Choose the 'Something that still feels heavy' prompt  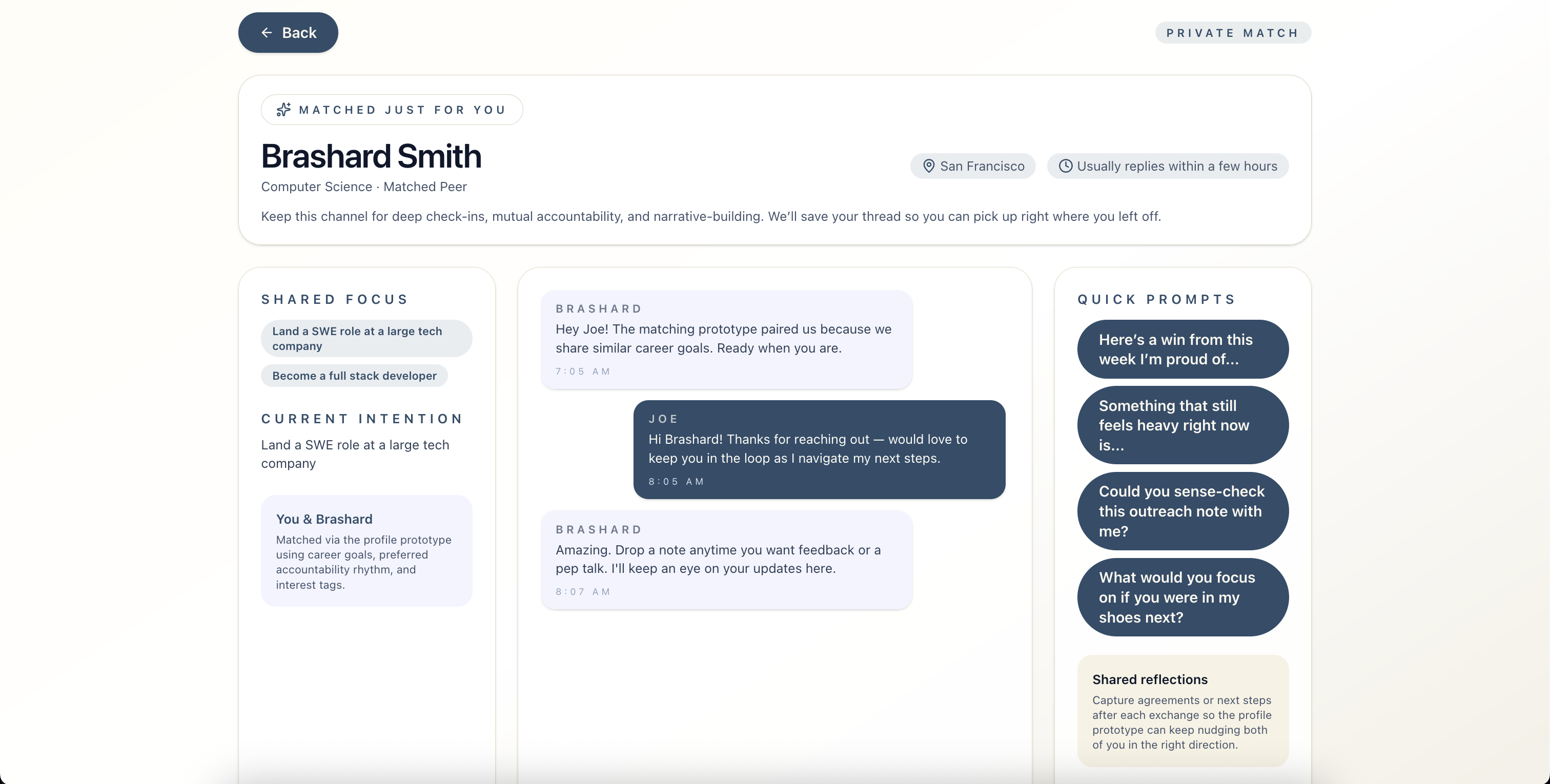tap(1182, 425)
